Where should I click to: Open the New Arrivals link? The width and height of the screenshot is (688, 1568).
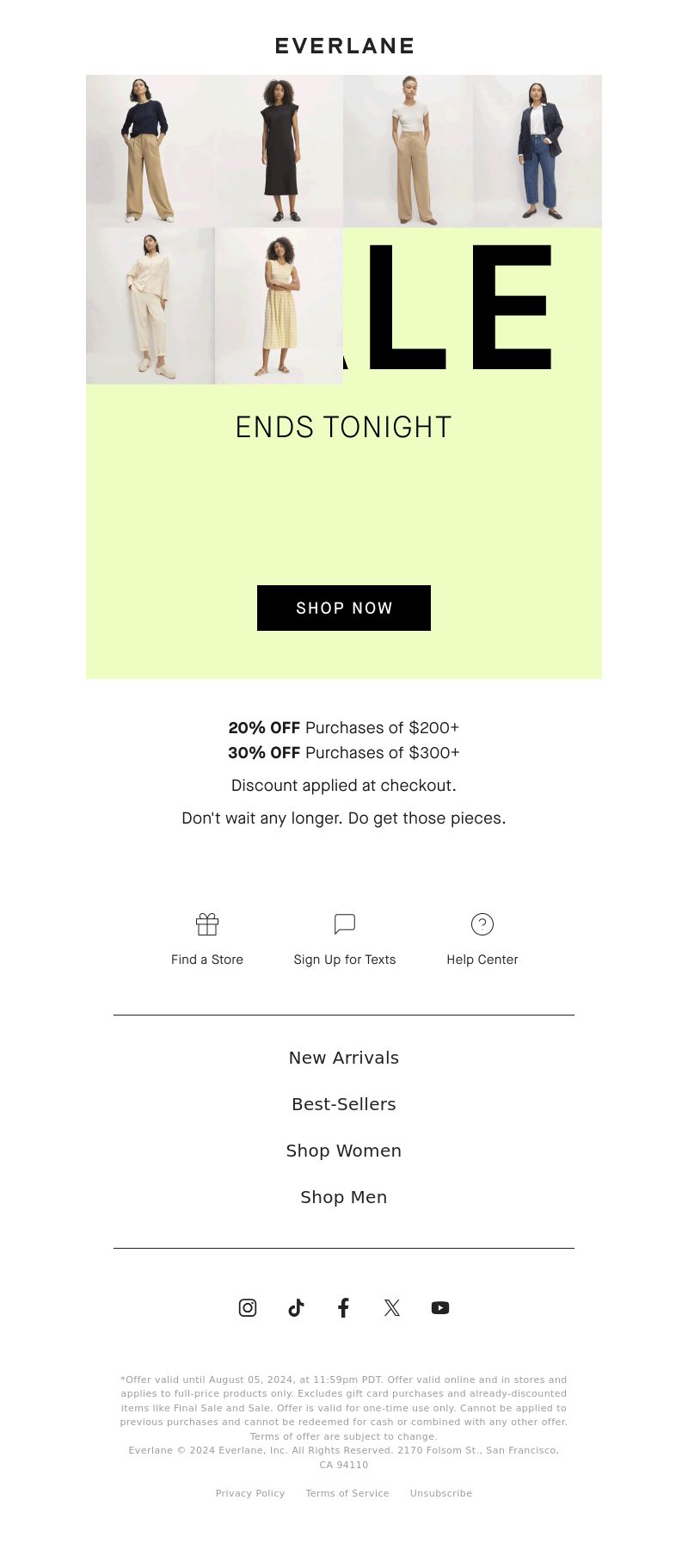[x=344, y=1058]
